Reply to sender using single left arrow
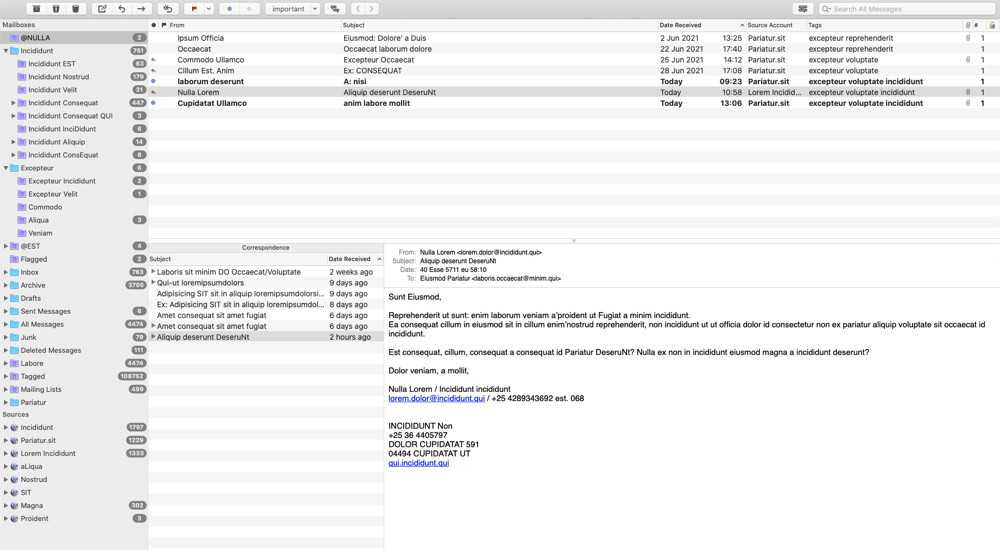 coord(122,9)
